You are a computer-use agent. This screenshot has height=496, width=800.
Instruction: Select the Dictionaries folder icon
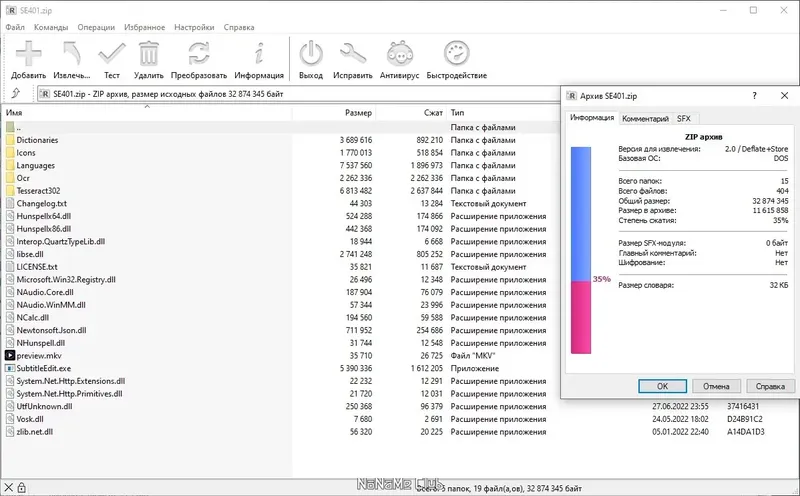click(10, 140)
